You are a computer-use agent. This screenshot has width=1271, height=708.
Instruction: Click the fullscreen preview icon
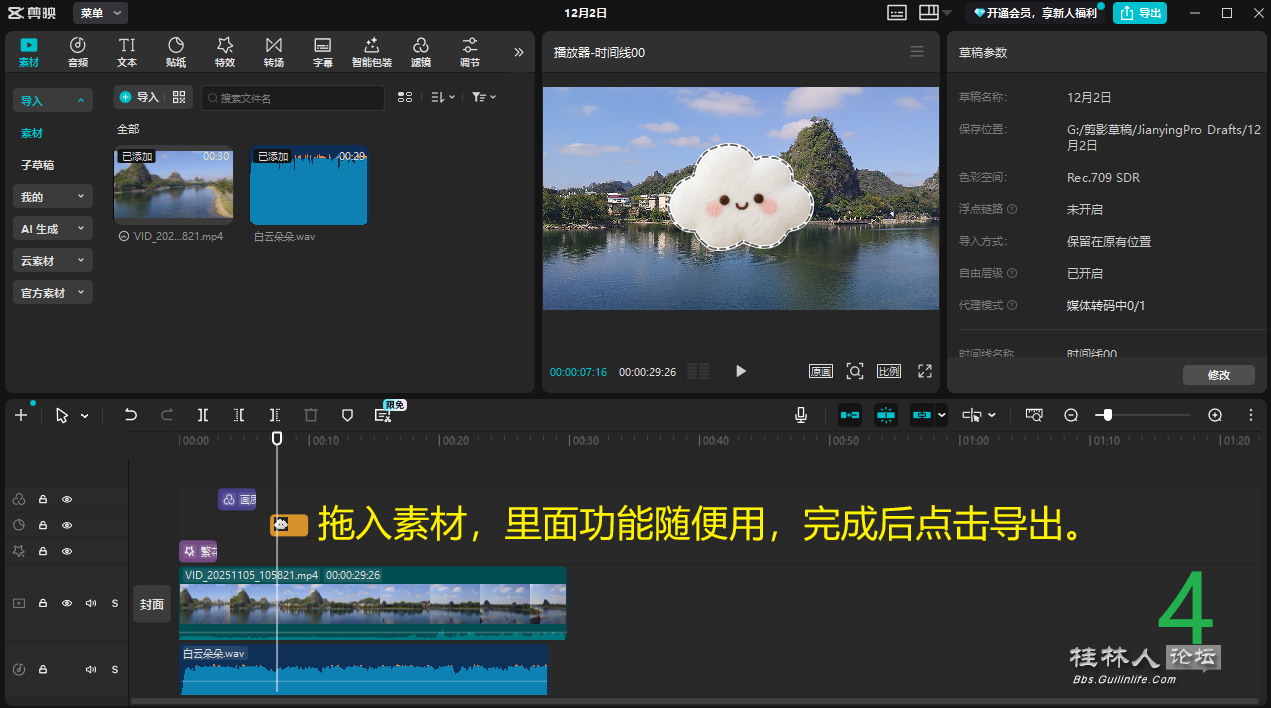925,371
